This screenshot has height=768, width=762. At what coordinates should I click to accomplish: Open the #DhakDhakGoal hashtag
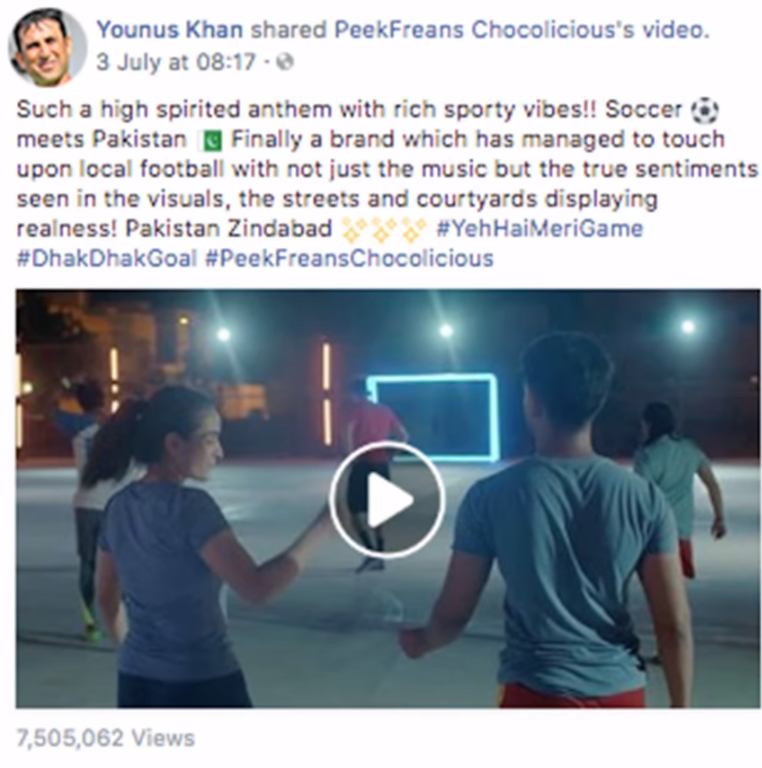(x=107, y=259)
